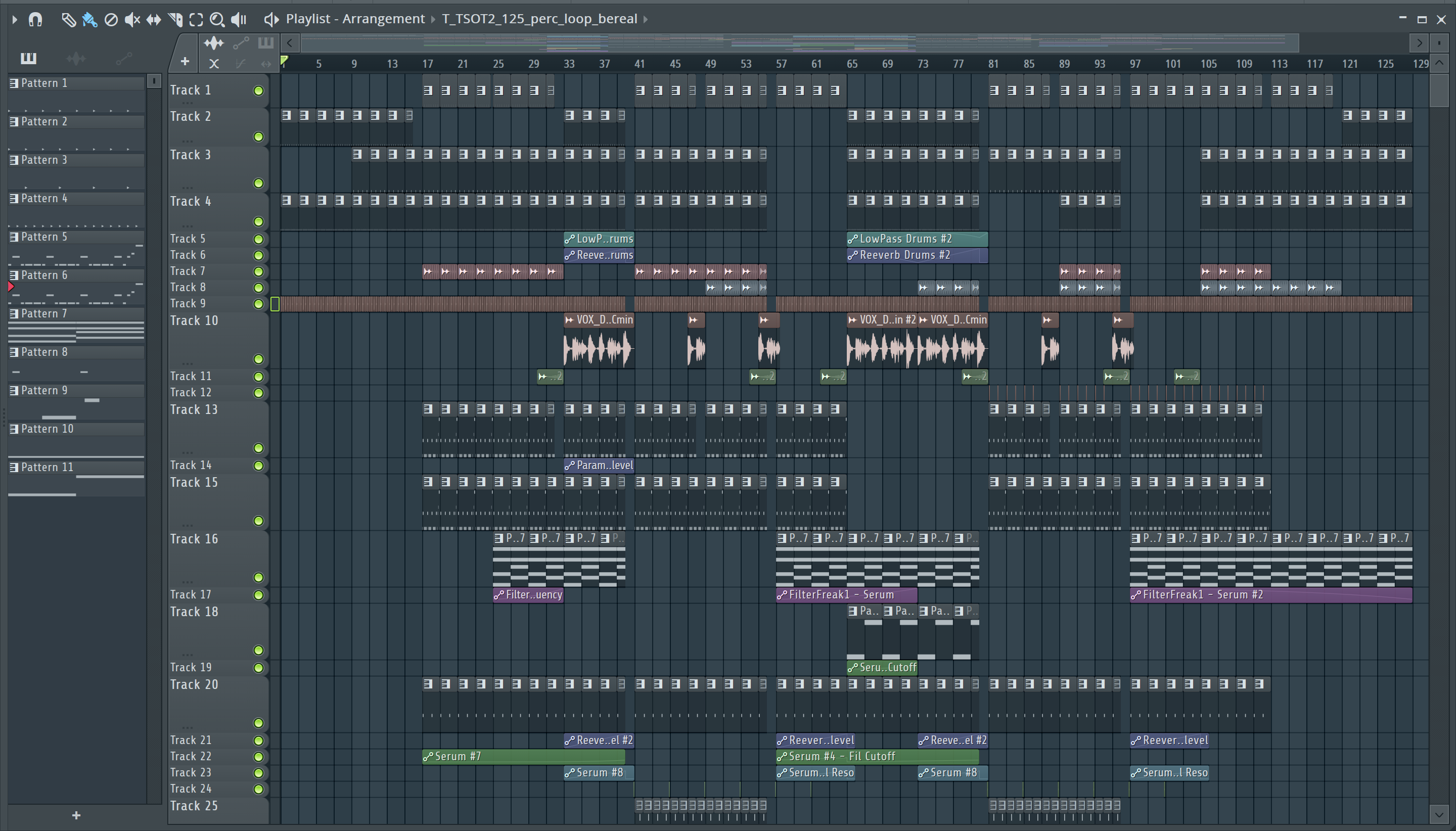1456x831 pixels.
Task: Click the Track 25 header
Action: click(x=218, y=810)
